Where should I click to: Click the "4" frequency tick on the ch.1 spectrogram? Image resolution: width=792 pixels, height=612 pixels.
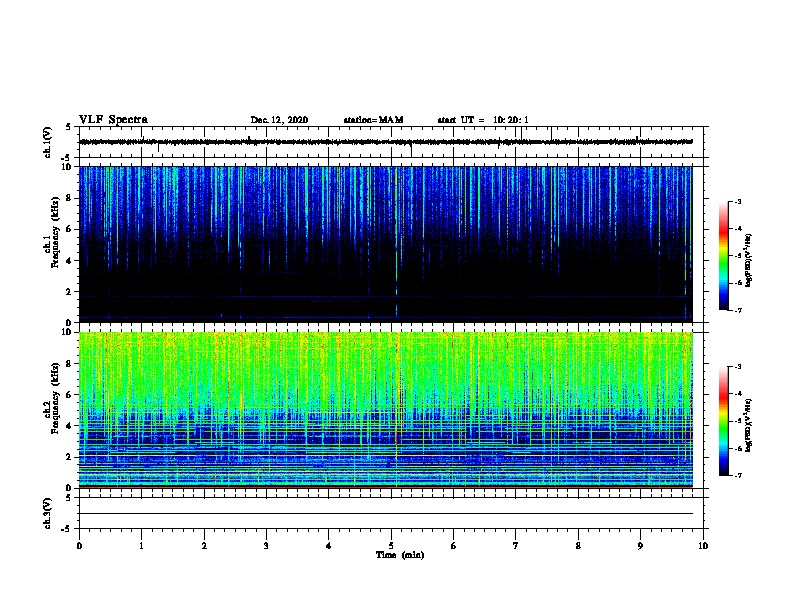click(69, 261)
